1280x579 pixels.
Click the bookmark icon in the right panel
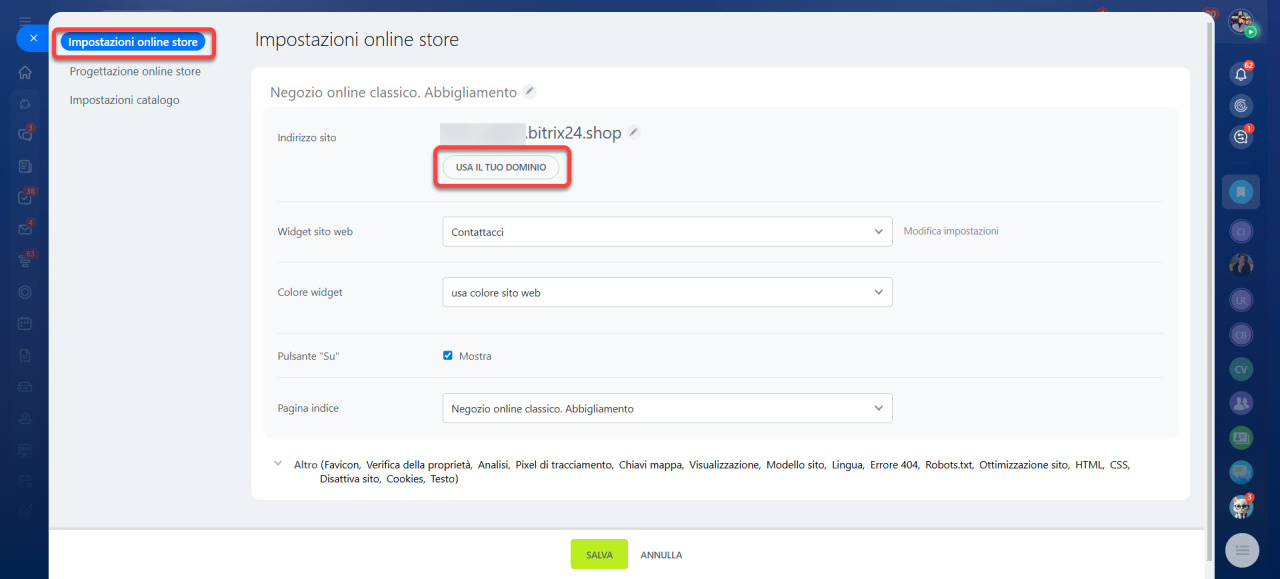pyautogui.click(x=1241, y=190)
